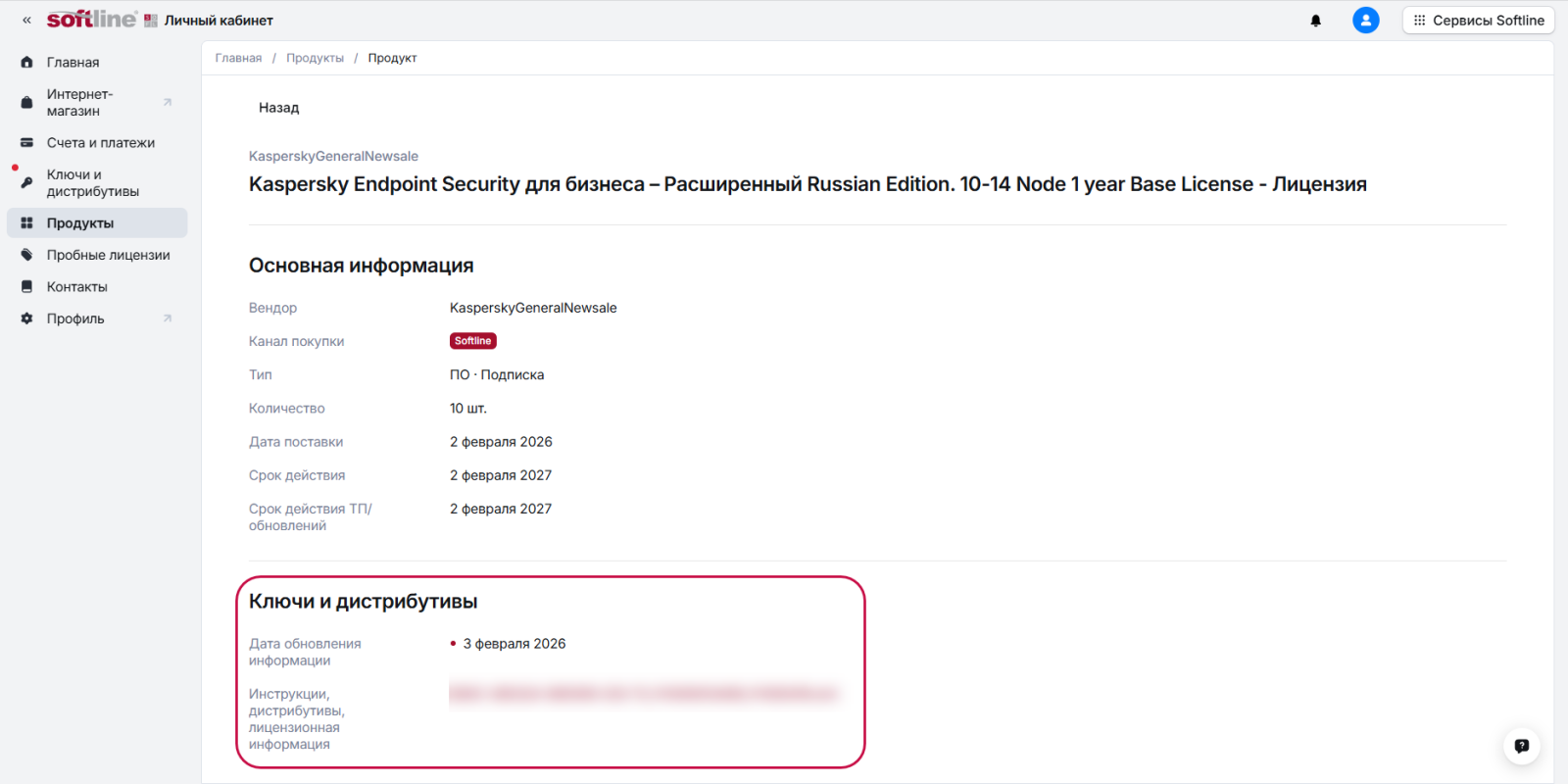This screenshot has width=1568, height=784.
Task: Click Продукты breadcrumb link
Action: tap(315, 59)
